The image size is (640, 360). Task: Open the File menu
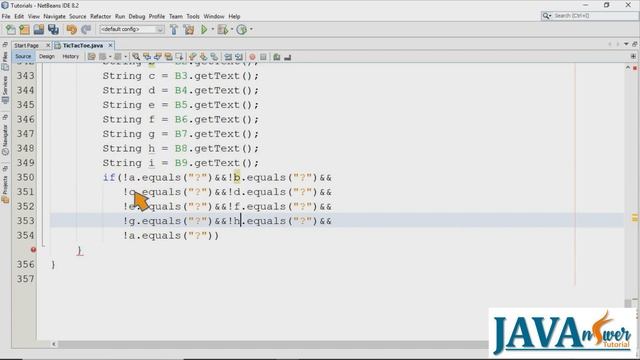pyautogui.click(x=6, y=16)
